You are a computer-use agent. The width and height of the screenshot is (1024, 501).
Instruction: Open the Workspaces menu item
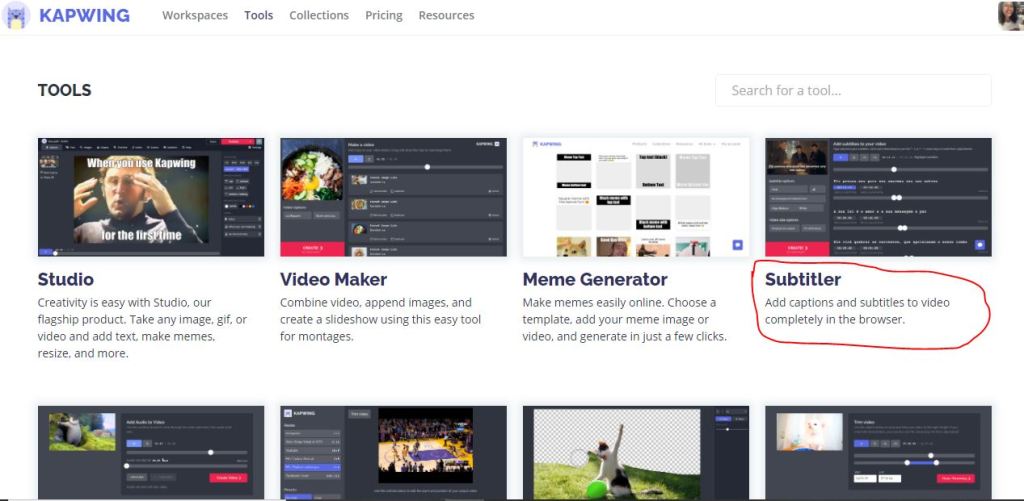tap(195, 16)
